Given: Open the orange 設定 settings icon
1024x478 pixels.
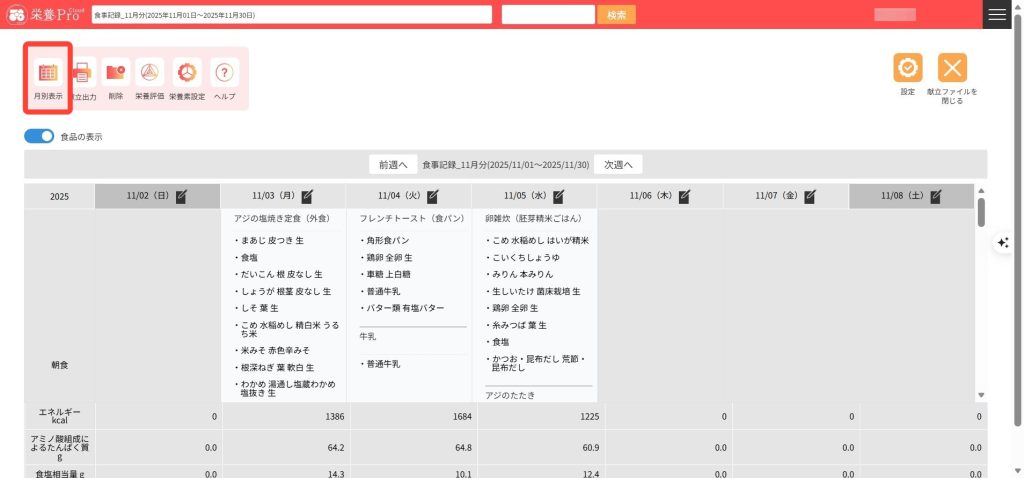Looking at the screenshot, I should tap(907, 68).
